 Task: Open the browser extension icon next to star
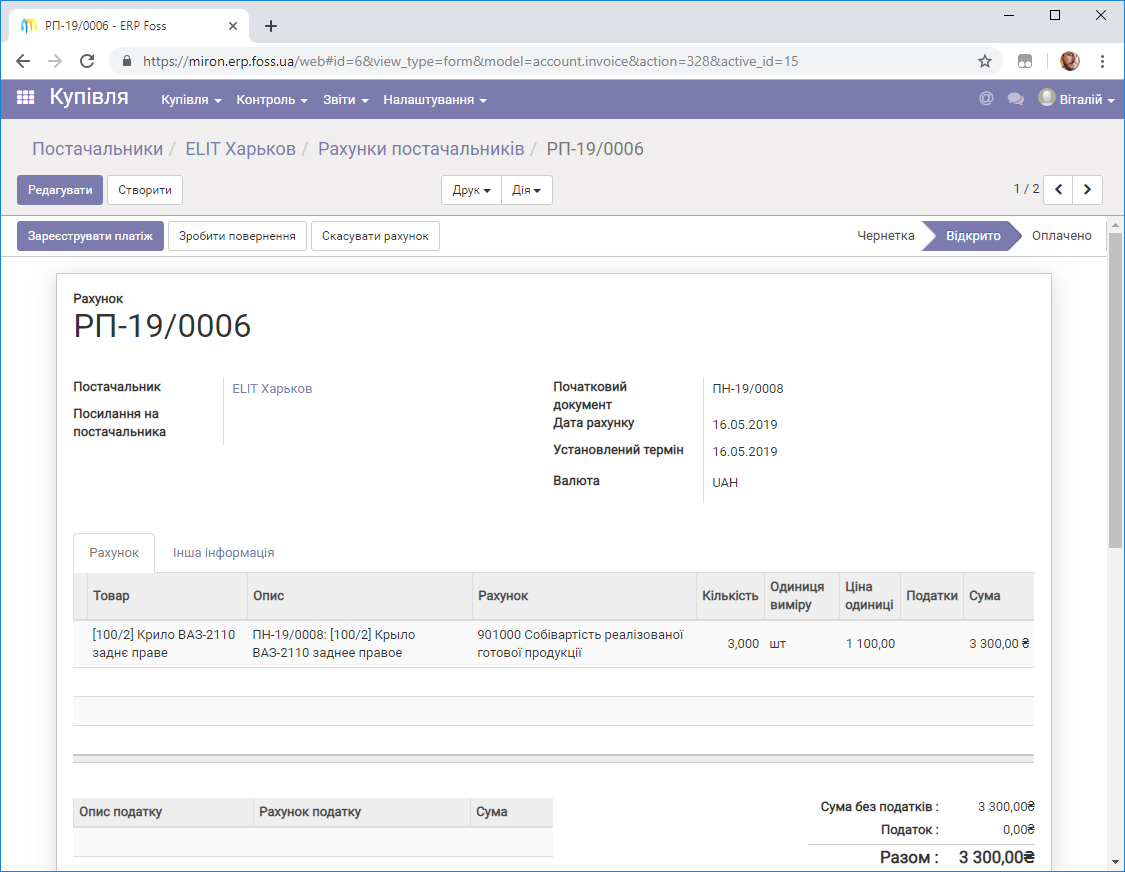(x=1025, y=61)
